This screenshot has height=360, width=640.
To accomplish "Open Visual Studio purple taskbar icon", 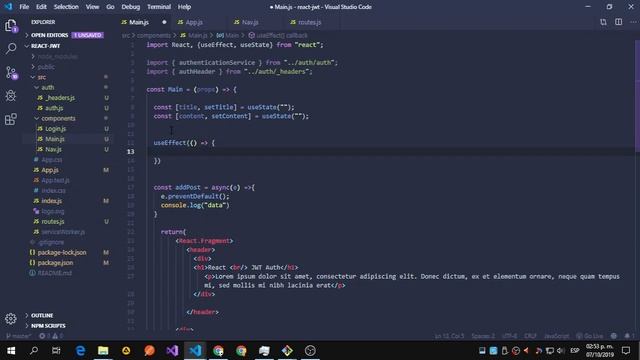I will pos(172,351).
